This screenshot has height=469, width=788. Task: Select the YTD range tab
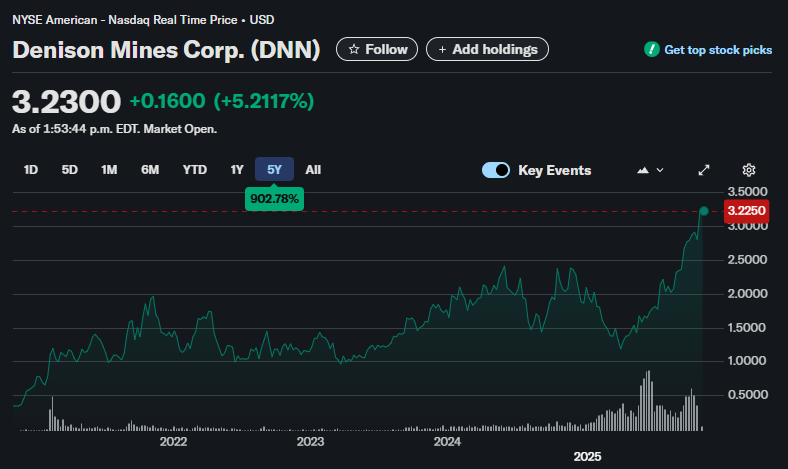coord(194,170)
